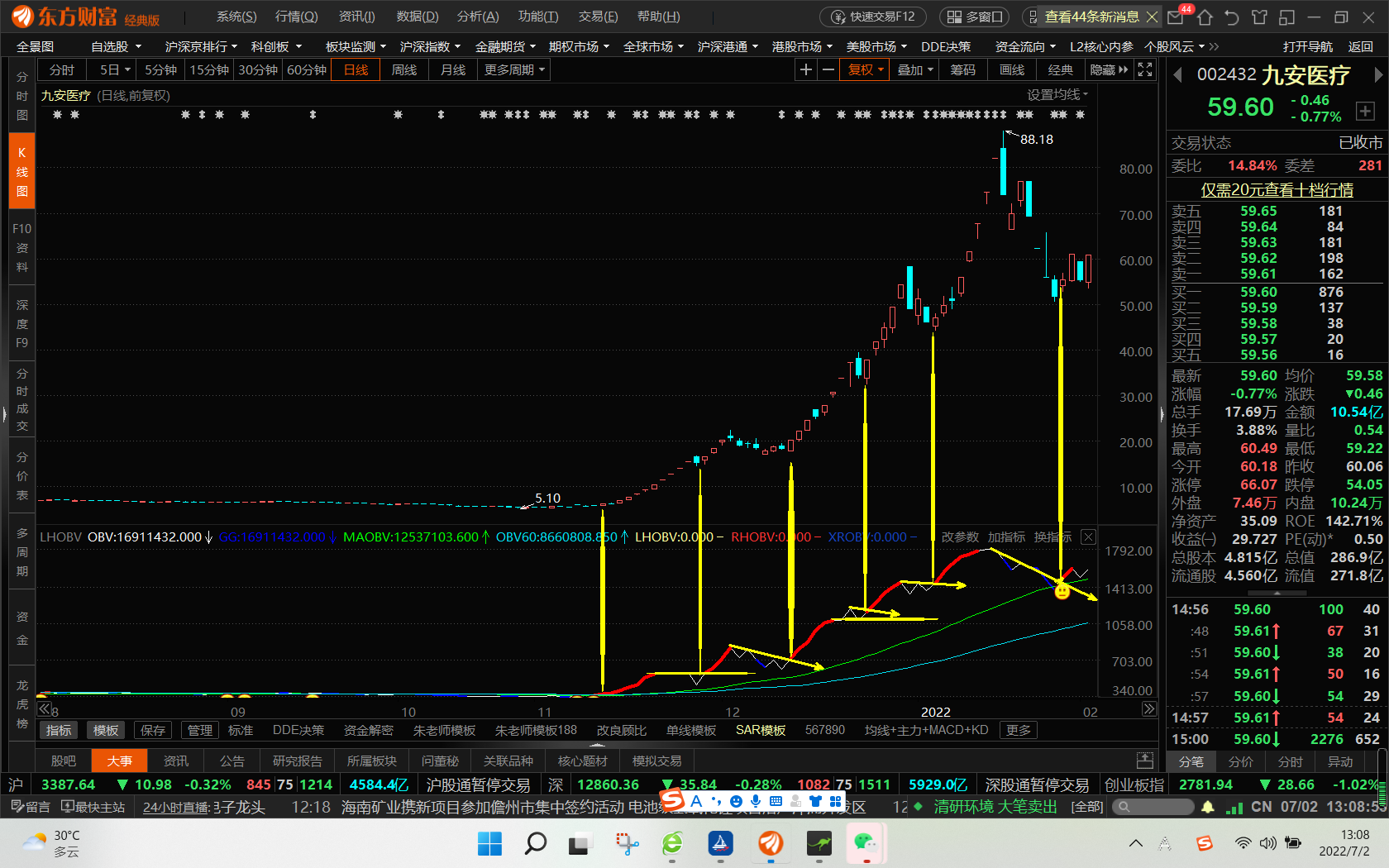Switch to 日线 daily period

pyautogui.click(x=356, y=70)
